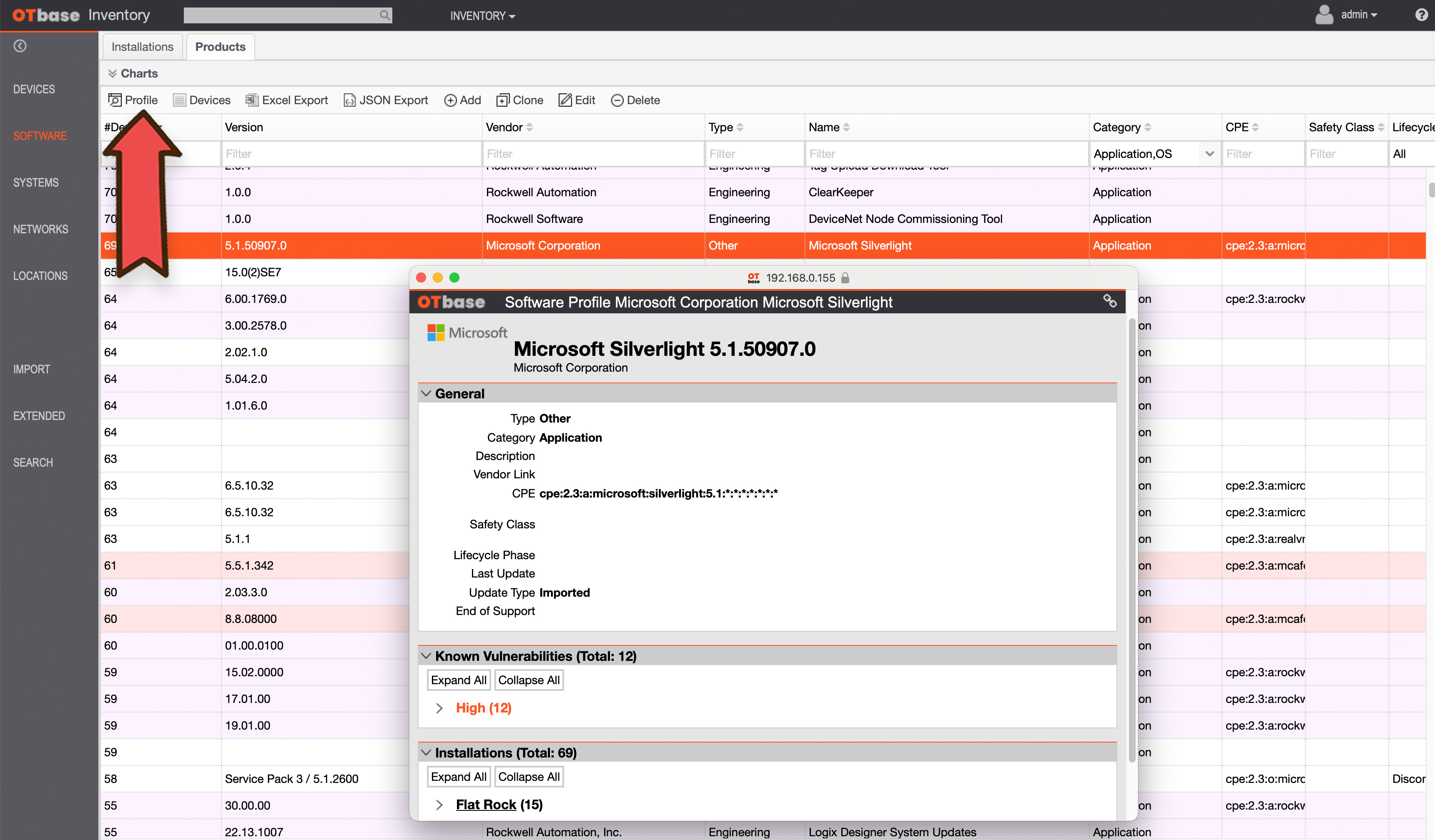Screen dimensions: 1435x840
Task: Open NETWORKS in sidebar
Action: pyautogui.click(x=40, y=229)
